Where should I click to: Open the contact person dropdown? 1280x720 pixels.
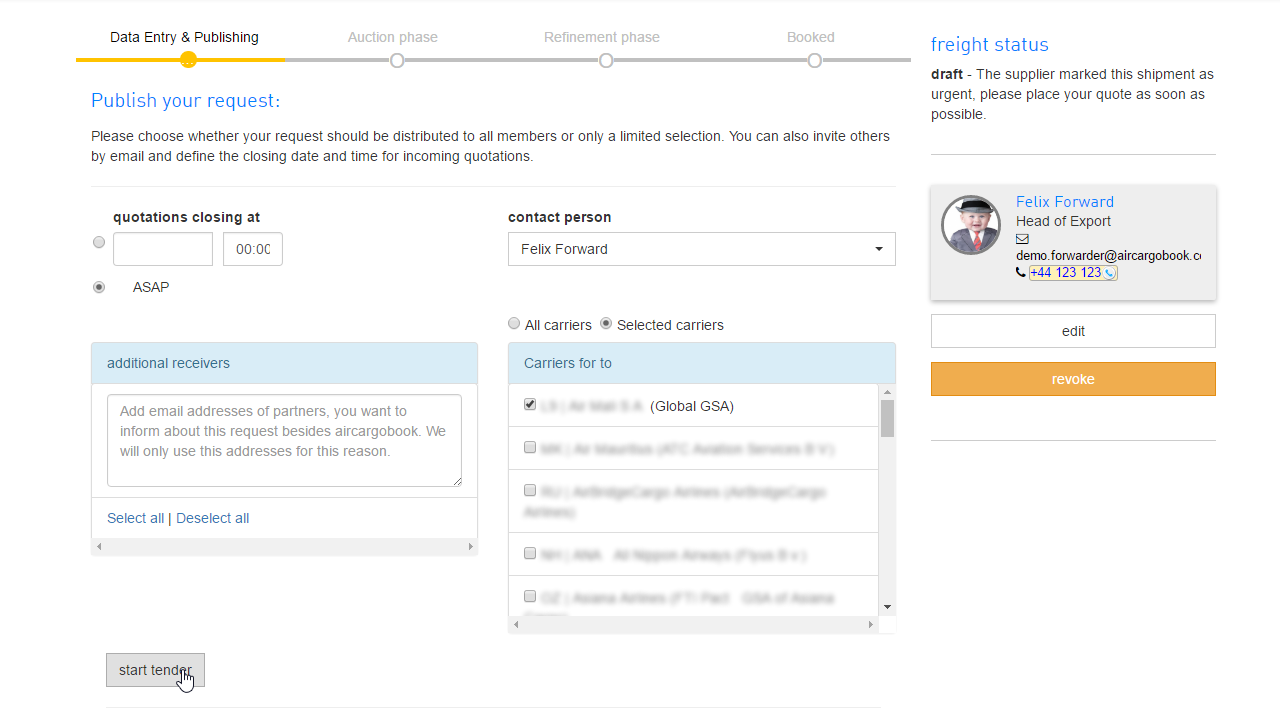tap(701, 249)
